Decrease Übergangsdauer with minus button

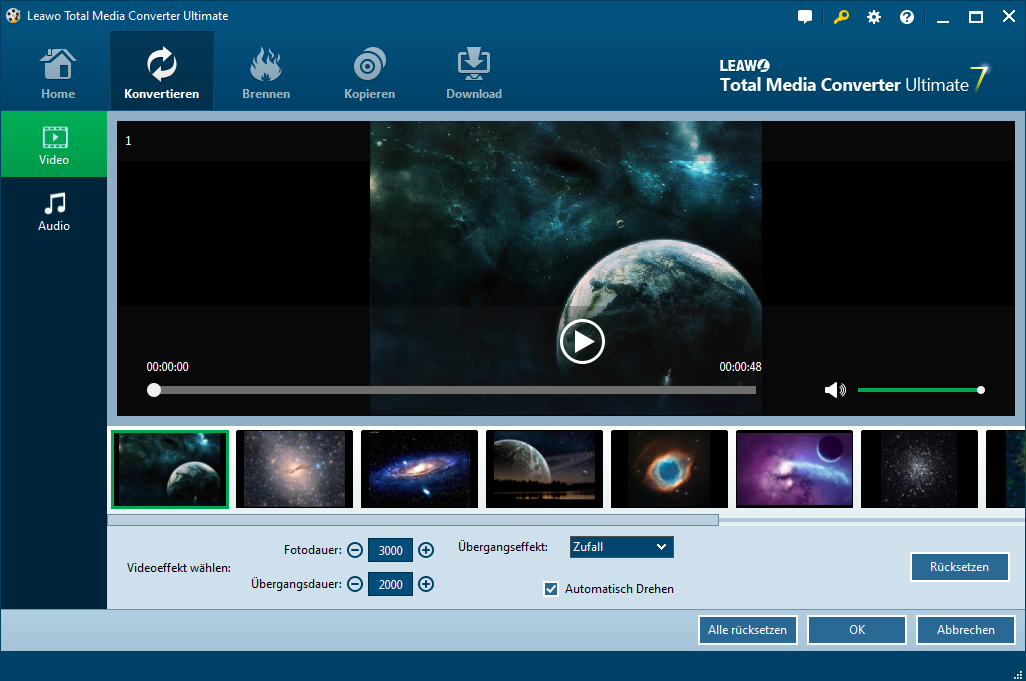(x=355, y=584)
